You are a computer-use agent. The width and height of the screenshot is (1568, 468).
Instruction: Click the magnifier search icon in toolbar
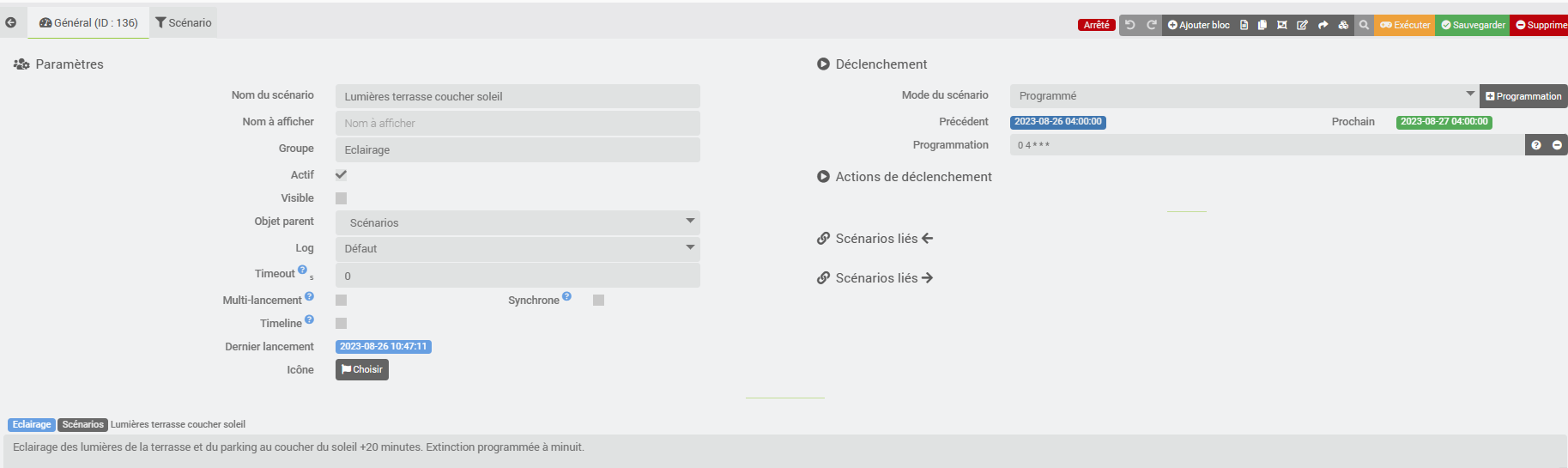[1364, 25]
